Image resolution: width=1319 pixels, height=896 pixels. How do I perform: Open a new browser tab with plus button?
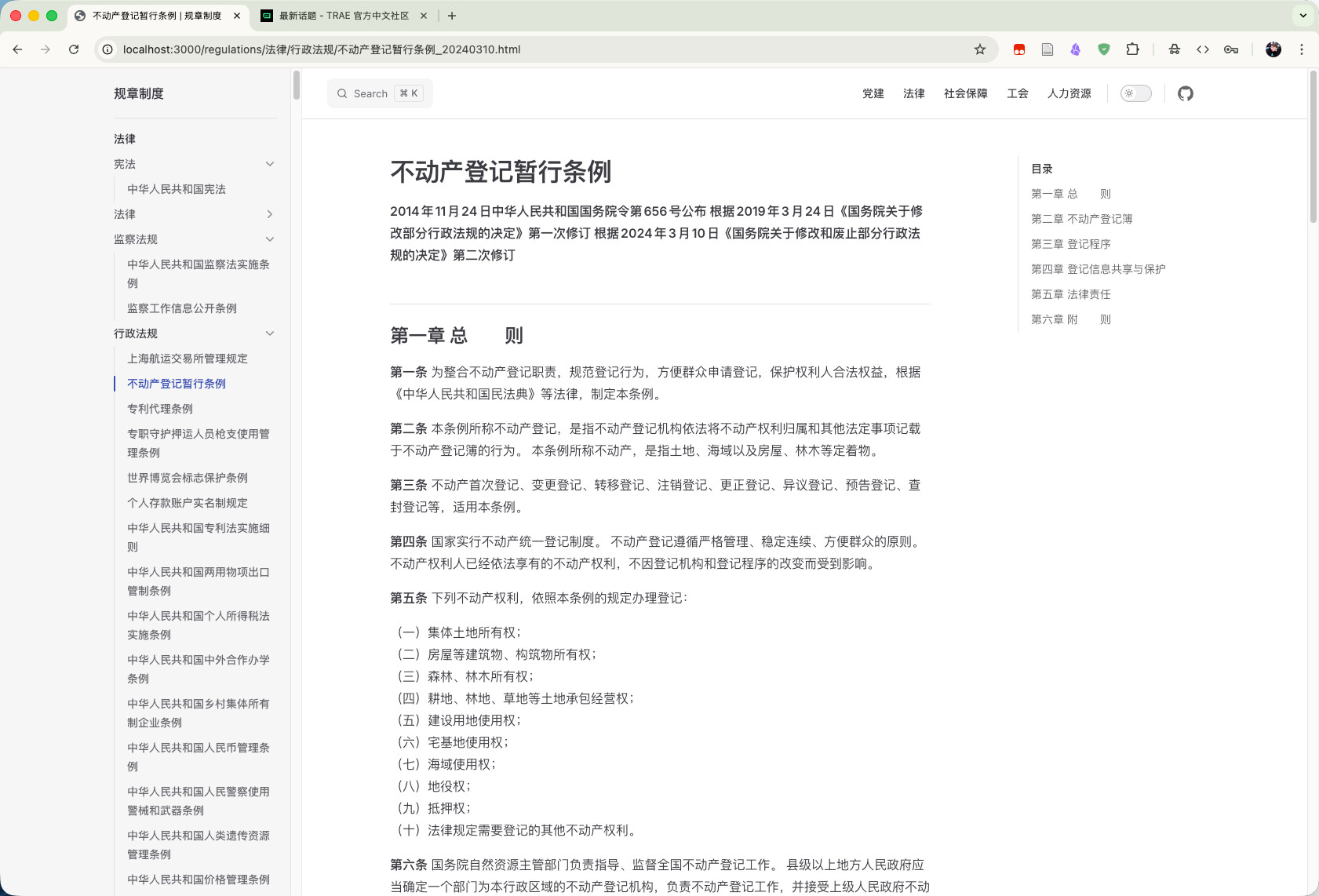tap(452, 16)
